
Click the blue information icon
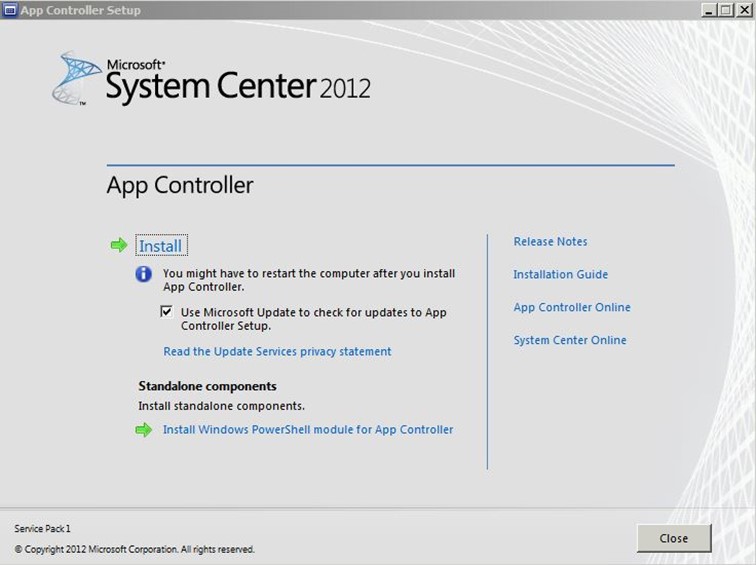pyautogui.click(x=144, y=274)
